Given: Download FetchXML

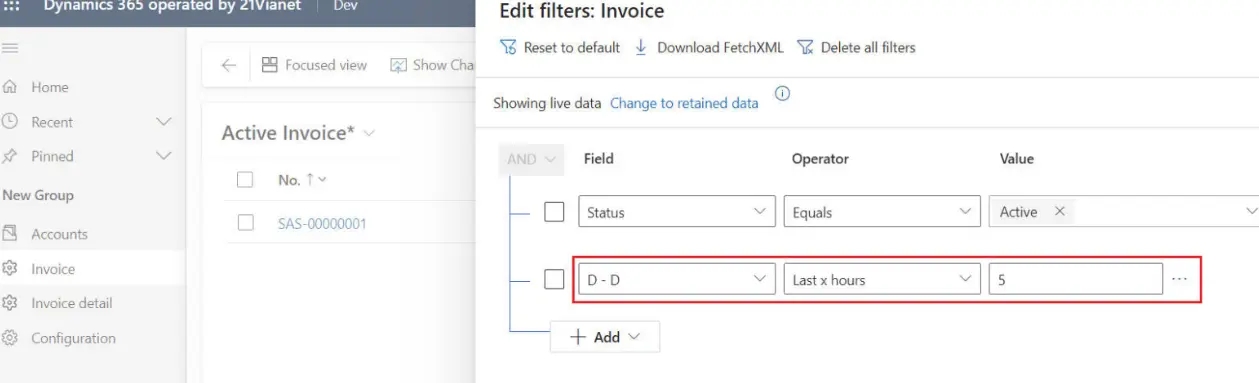Looking at the screenshot, I should tap(710, 47).
